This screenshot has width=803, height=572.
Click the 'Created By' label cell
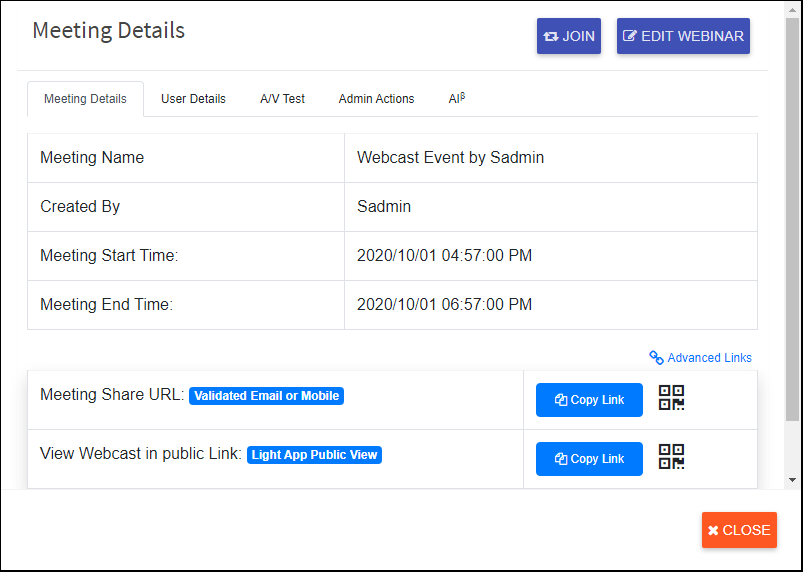pyautogui.click(x=186, y=207)
